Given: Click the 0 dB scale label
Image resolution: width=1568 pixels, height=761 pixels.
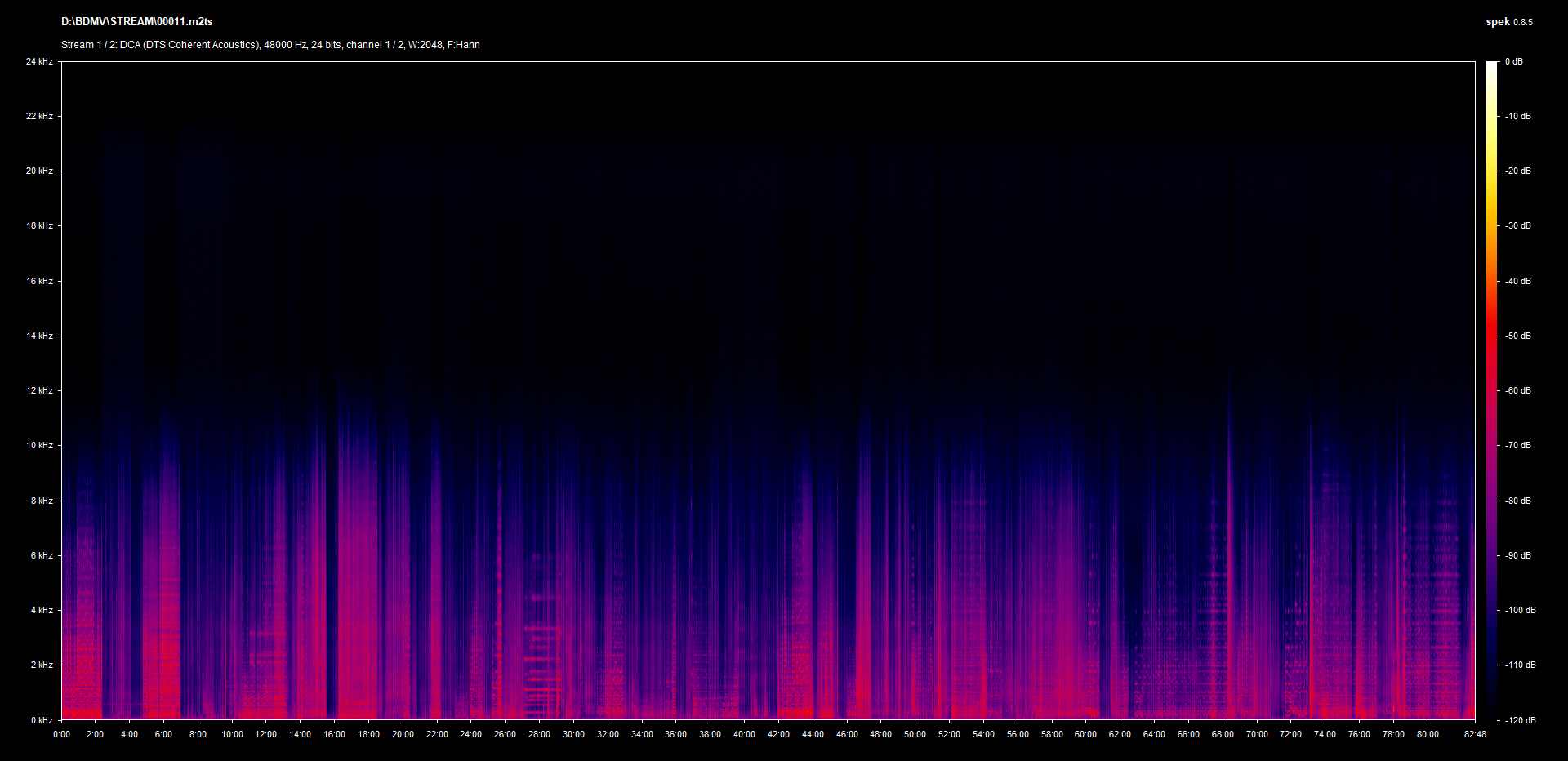Looking at the screenshot, I should 1513,61.
